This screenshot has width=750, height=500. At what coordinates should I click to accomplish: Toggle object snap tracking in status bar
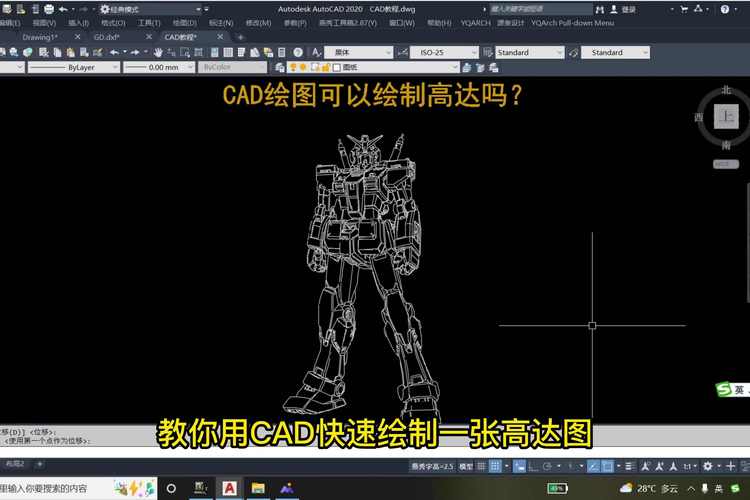[593, 466]
